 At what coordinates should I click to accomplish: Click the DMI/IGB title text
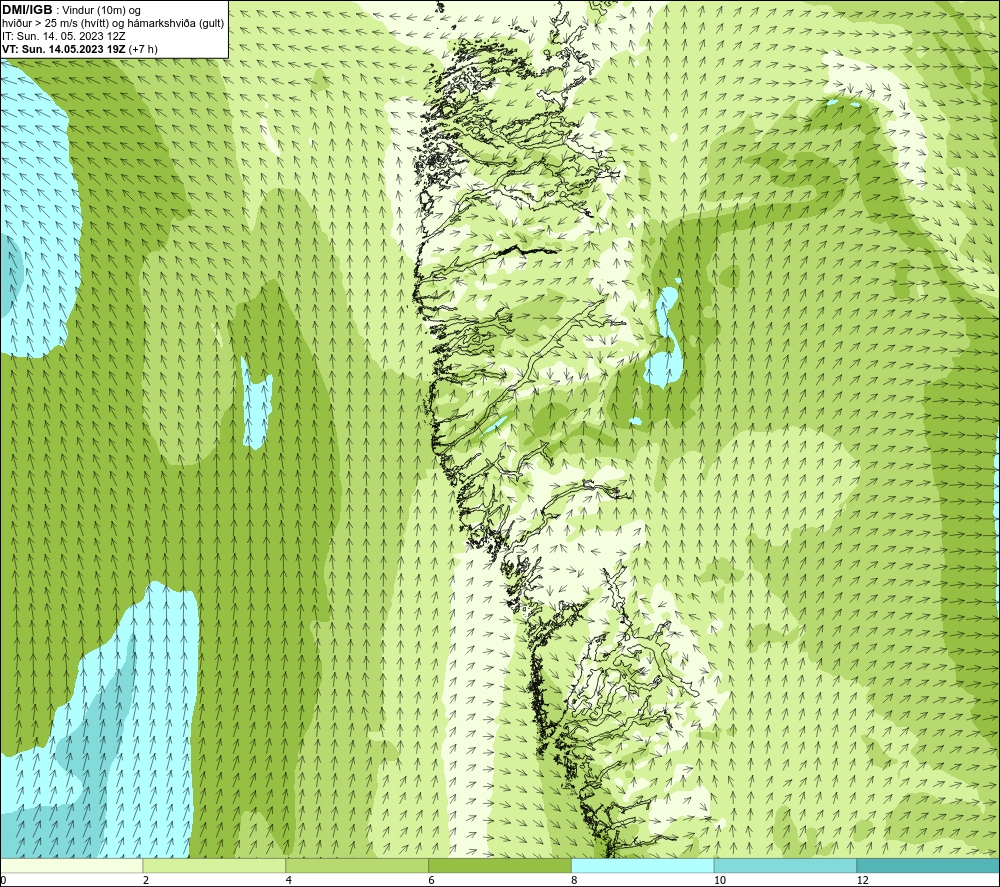(27, 10)
